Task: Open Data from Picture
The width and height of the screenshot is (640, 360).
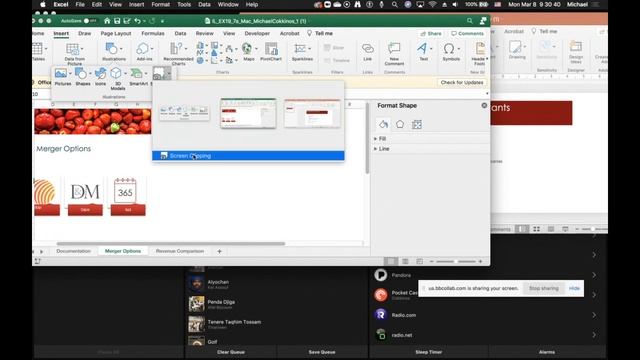Action: (74, 54)
